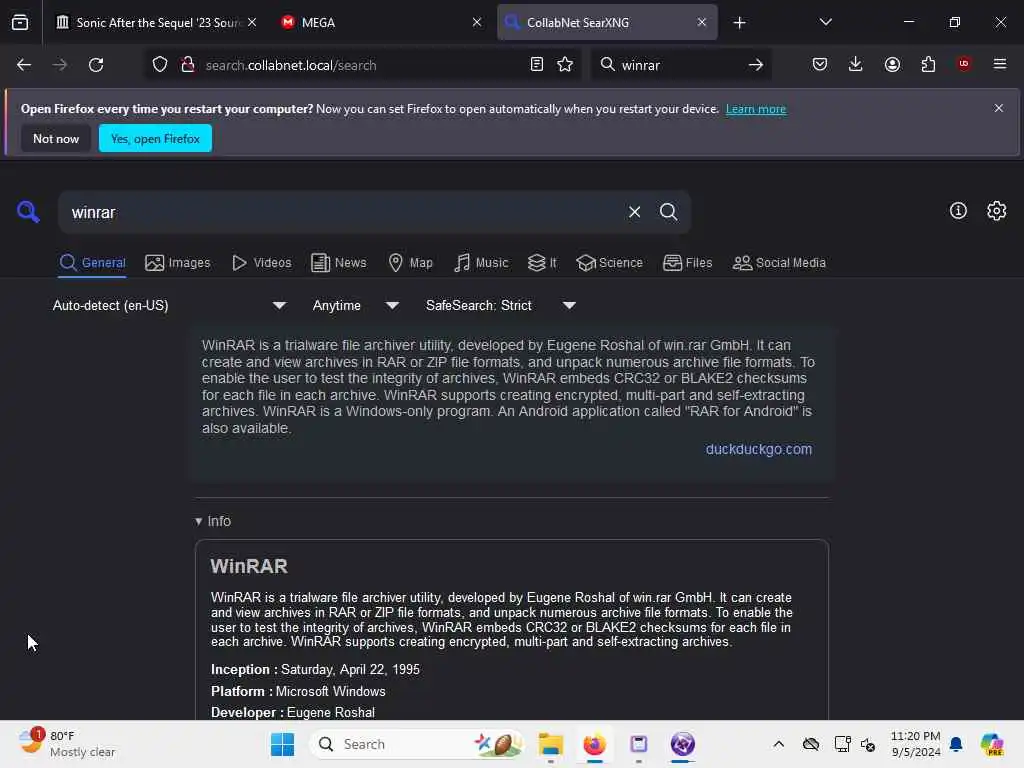Open the Copilot preview icon

click(x=992, y=744)
